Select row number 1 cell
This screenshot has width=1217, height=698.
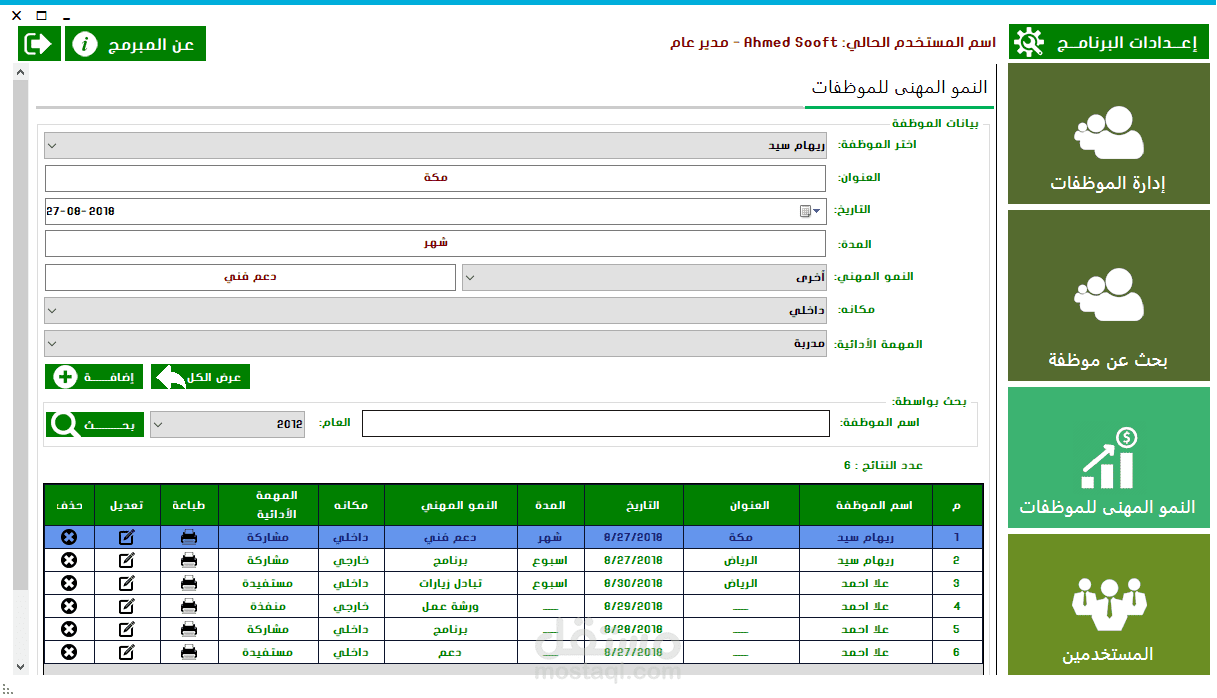957,537
